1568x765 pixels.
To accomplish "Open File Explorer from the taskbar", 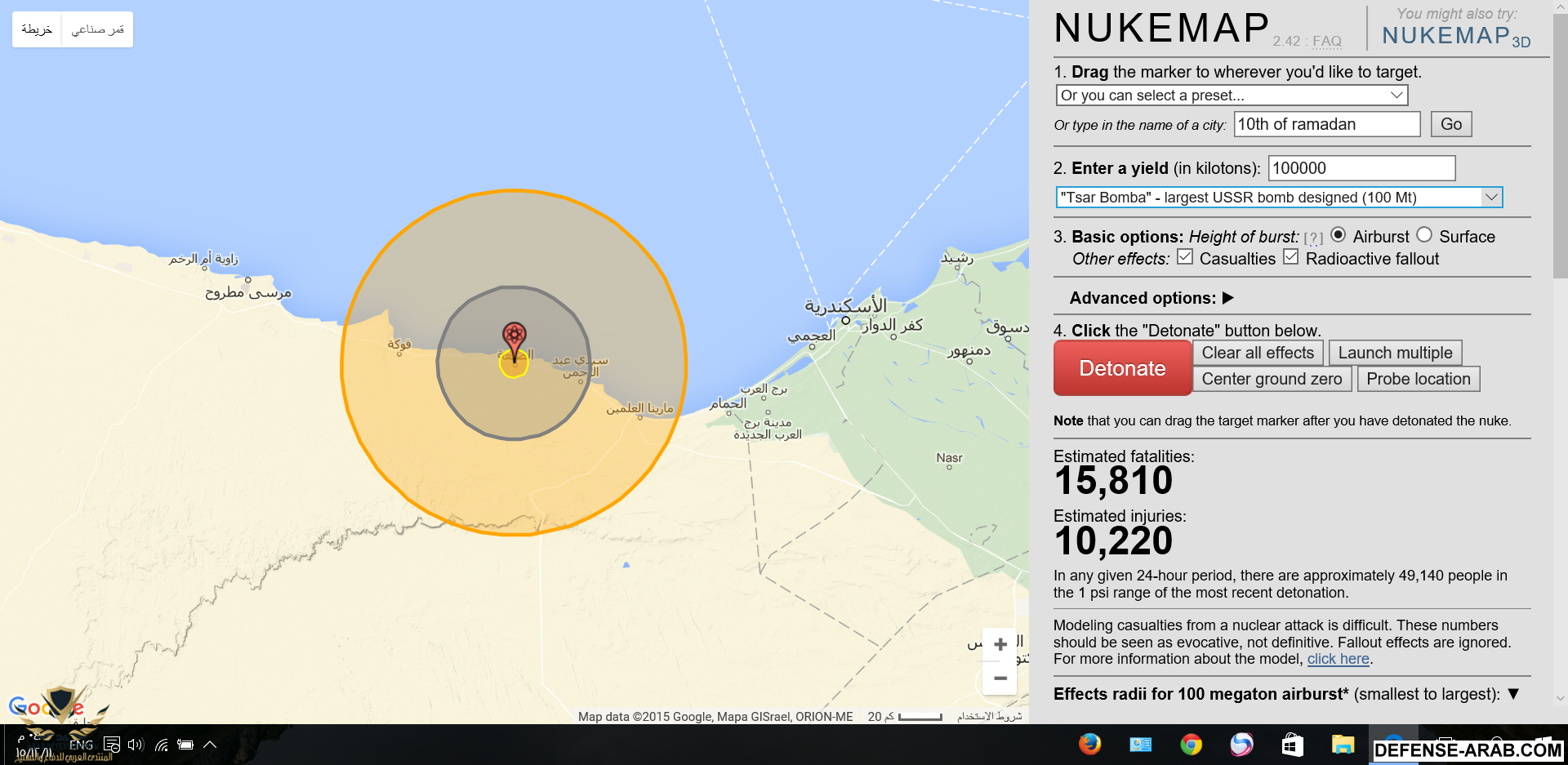I will pos(1343,744).
